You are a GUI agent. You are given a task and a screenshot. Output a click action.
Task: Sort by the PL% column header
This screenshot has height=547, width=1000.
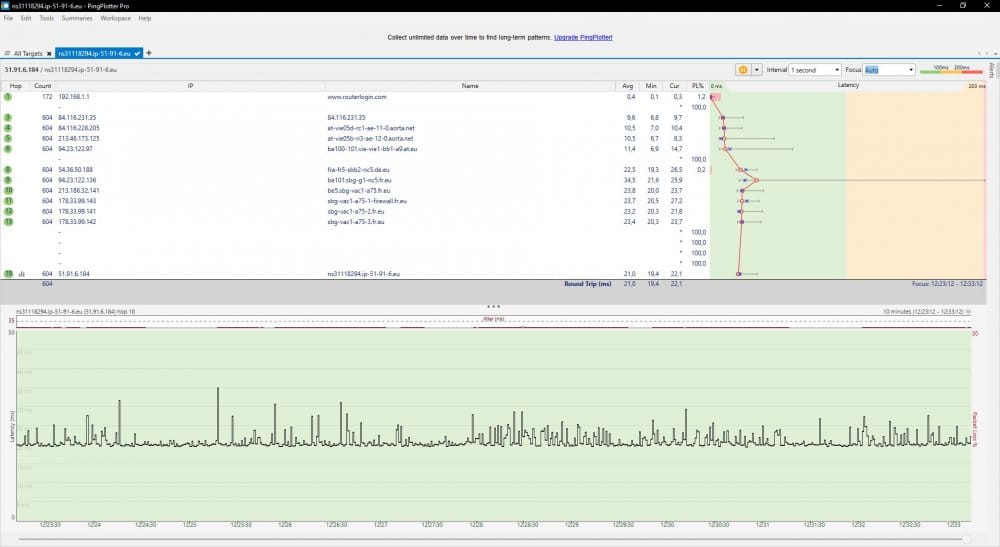698,86
